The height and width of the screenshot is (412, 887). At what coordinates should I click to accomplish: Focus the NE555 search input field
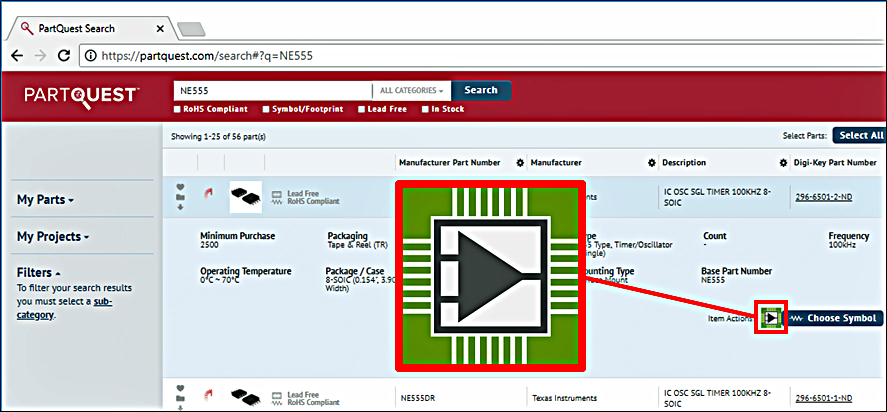(272, 91)
